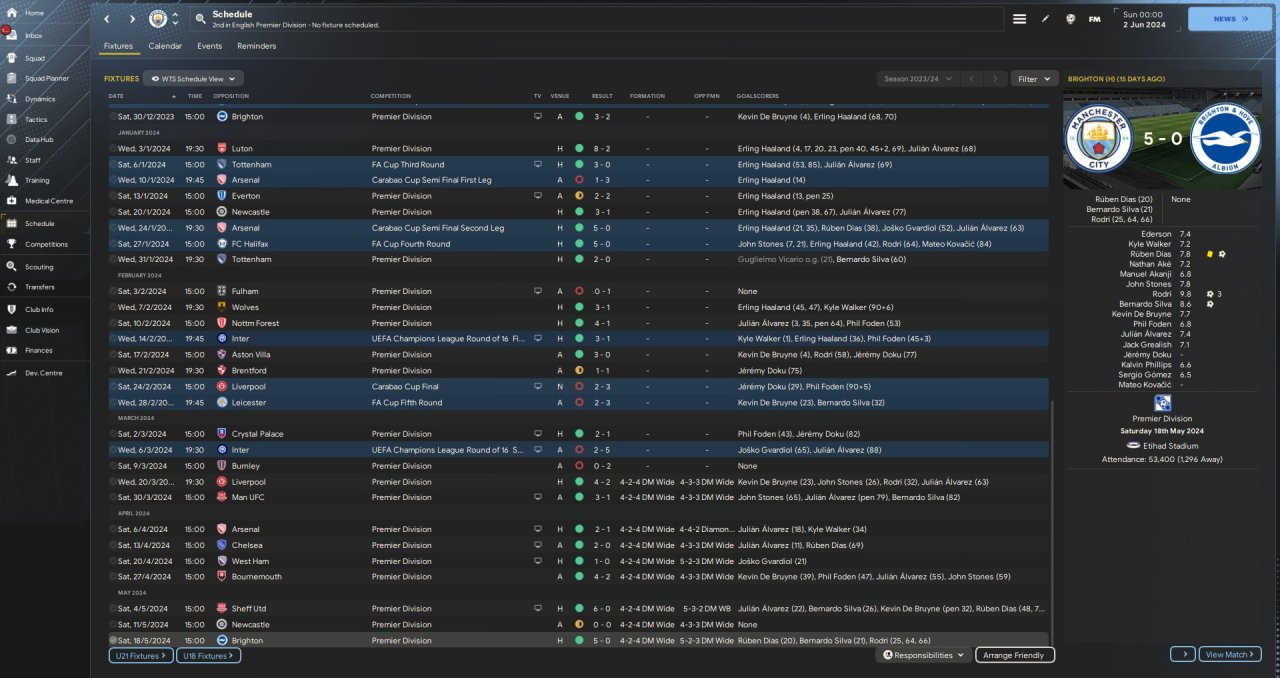Open the Filter dropdown
This screenshot has width=1280, height=678.
point(1034,78)
